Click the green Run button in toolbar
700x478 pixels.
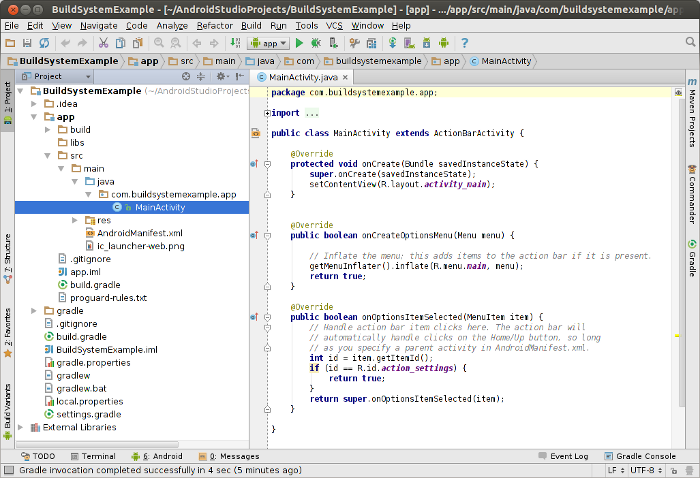tap(300, 43)
